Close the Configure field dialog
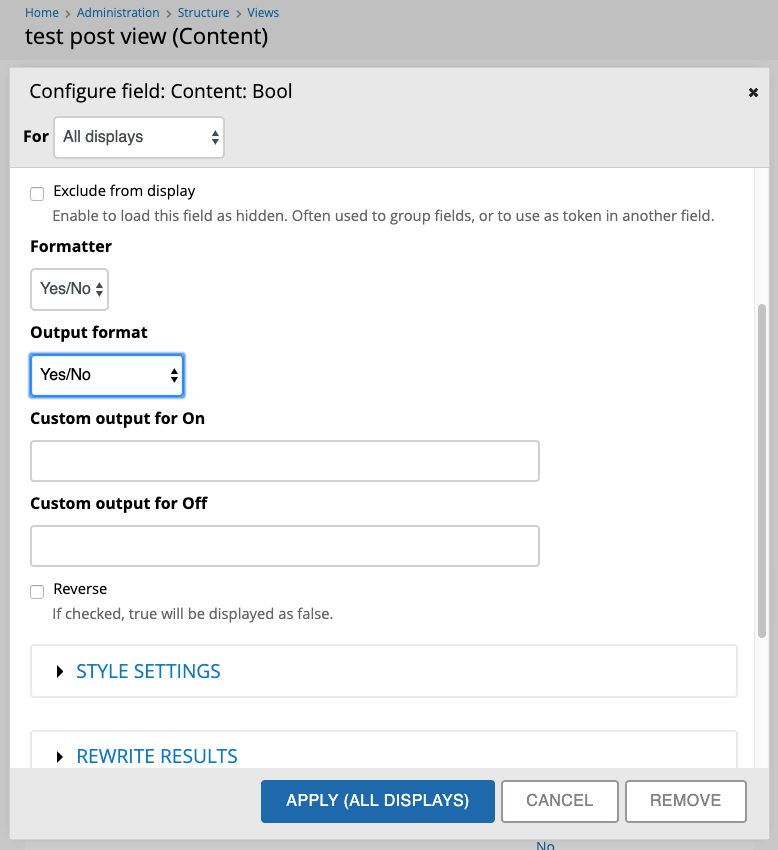Screen dimensions: 778x850 pos(753,91)
